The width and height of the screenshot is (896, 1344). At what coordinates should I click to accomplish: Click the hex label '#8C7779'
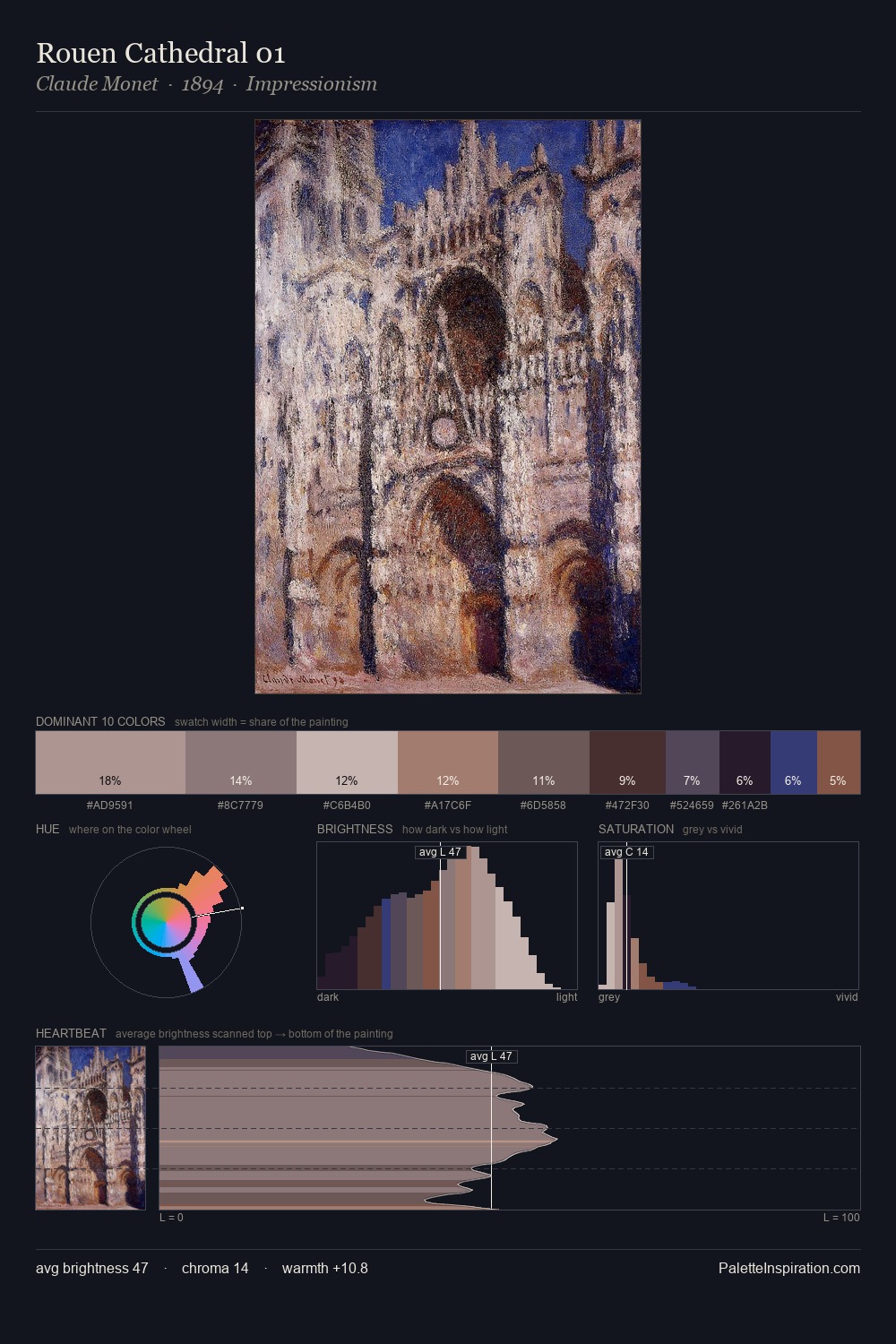pos(240,805)
